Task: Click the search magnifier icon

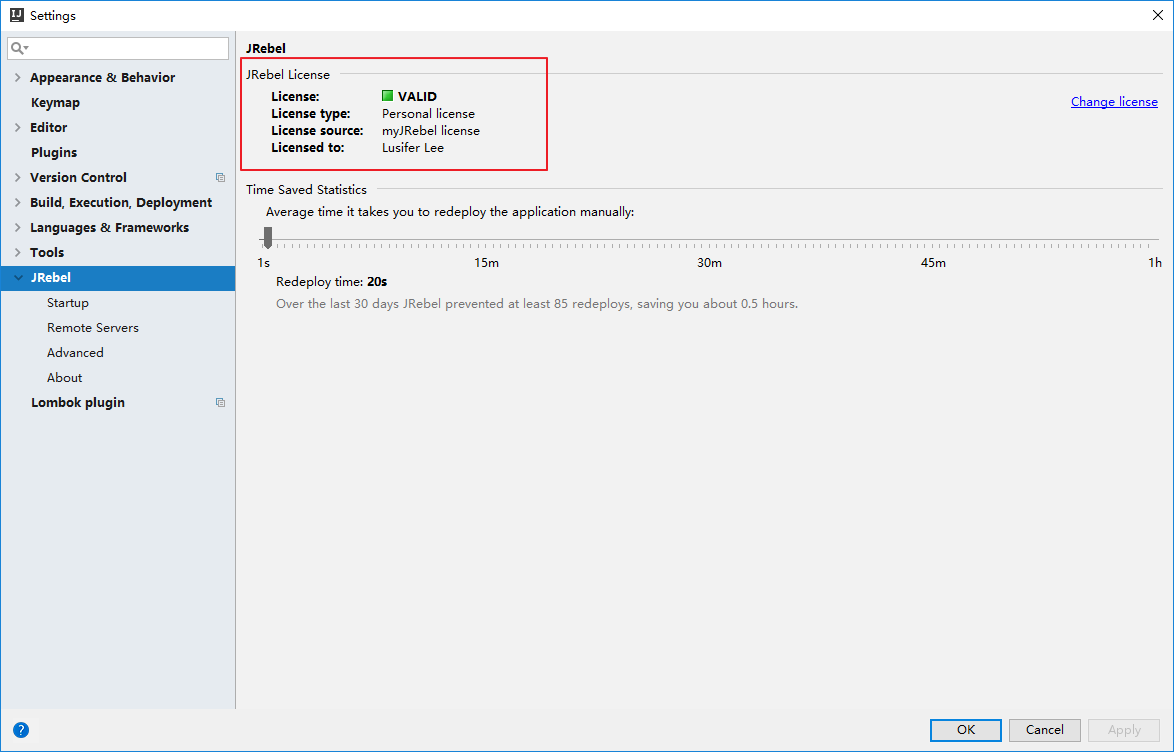Action: pyautogui.click(x=18, y=48)
